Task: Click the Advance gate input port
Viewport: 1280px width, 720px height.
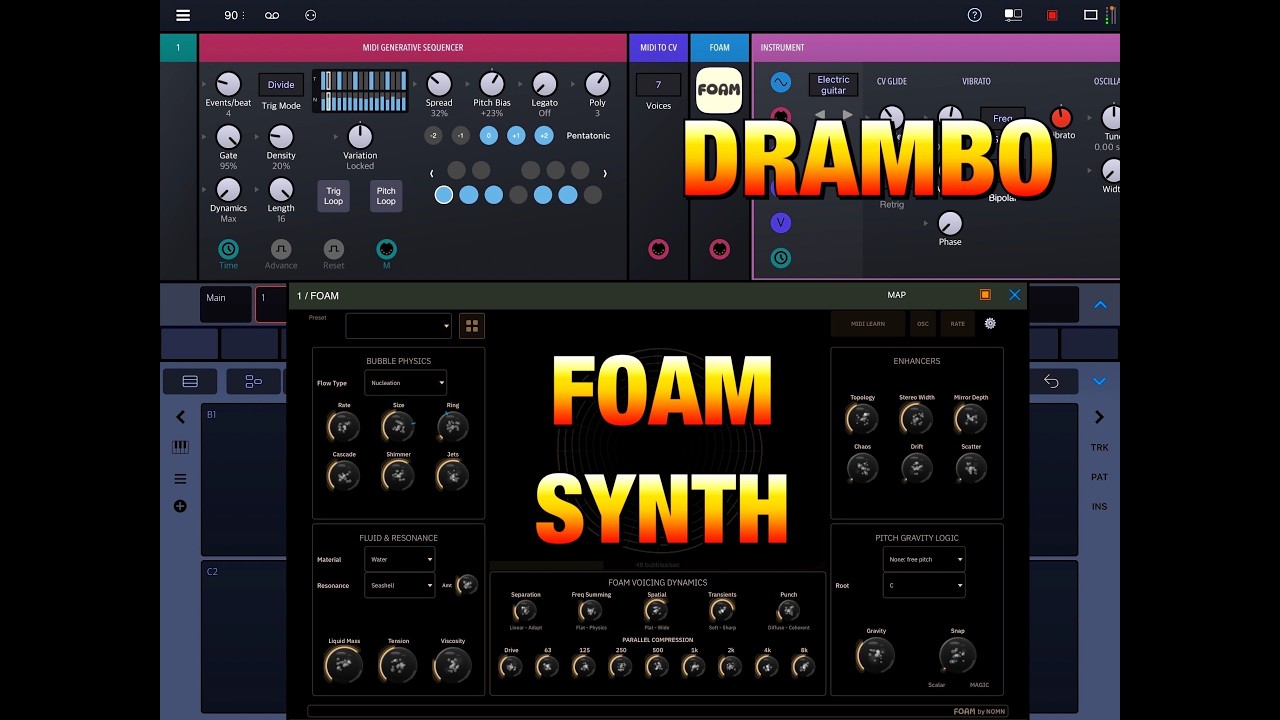Action: [281, 249]
